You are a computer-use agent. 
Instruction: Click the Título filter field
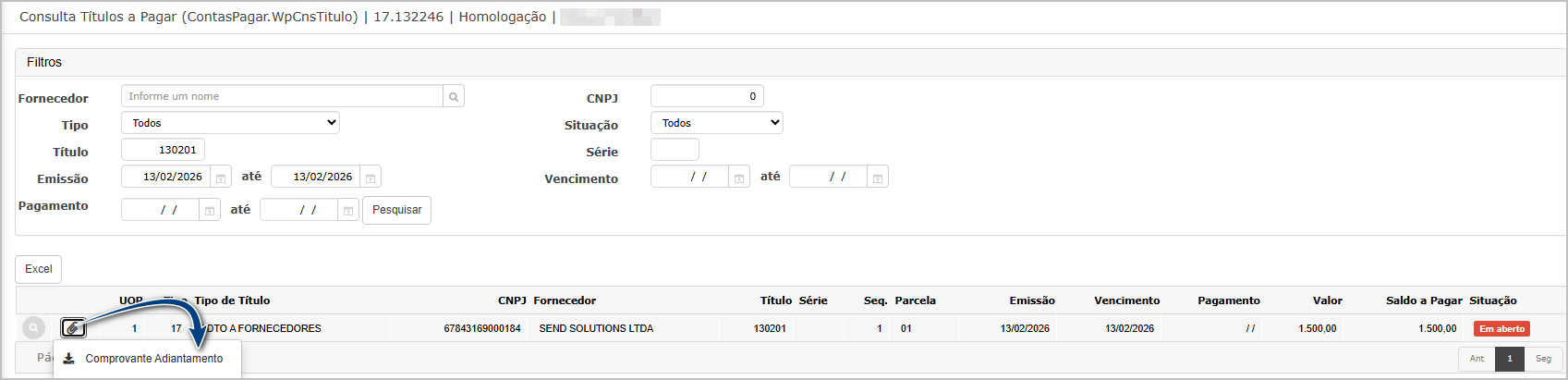click(164, 150)
